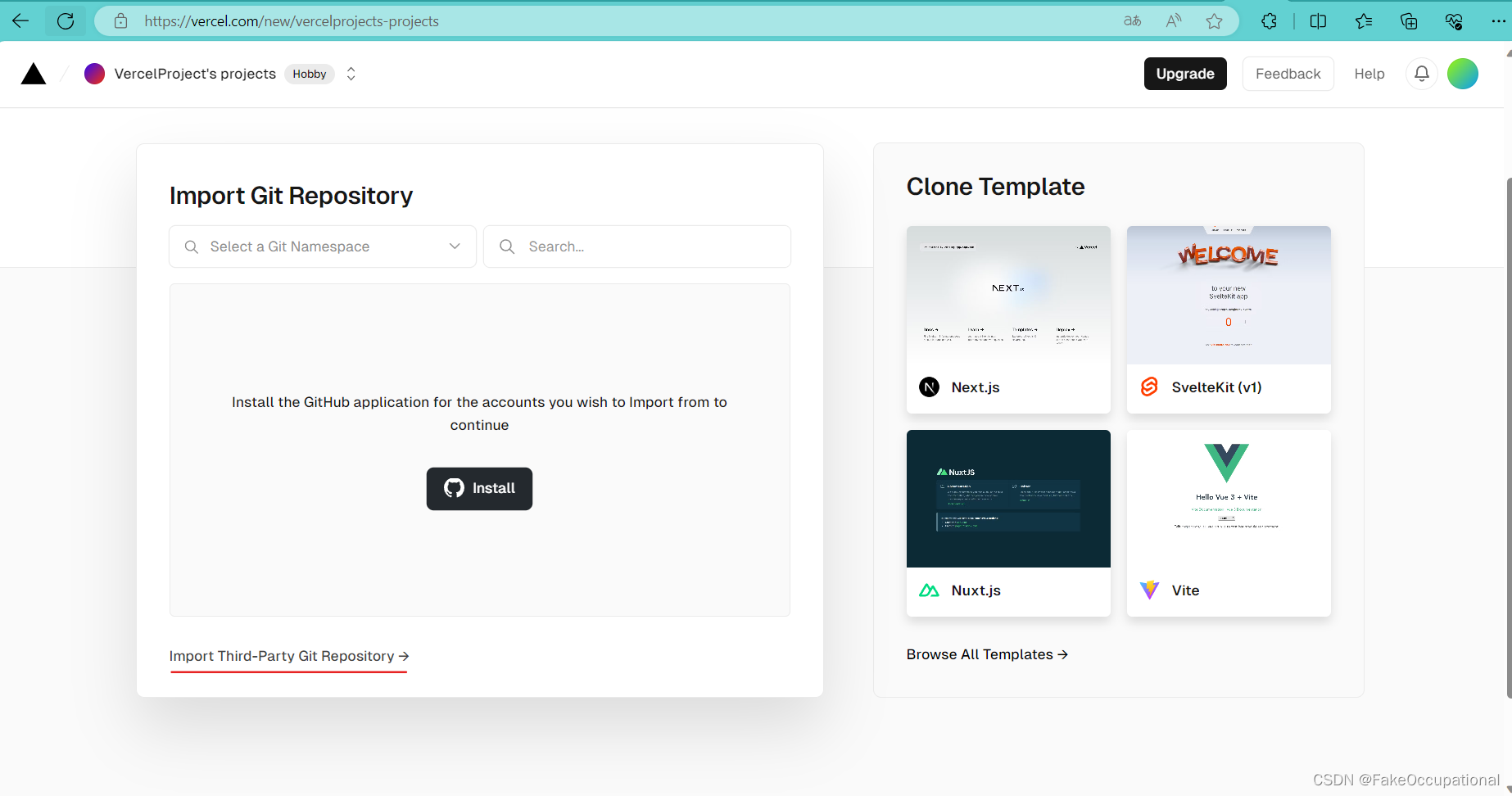1512x796 pixels.
Task: Click the SvelteKit (v1) template name
Action: (x=1216, y=387)
